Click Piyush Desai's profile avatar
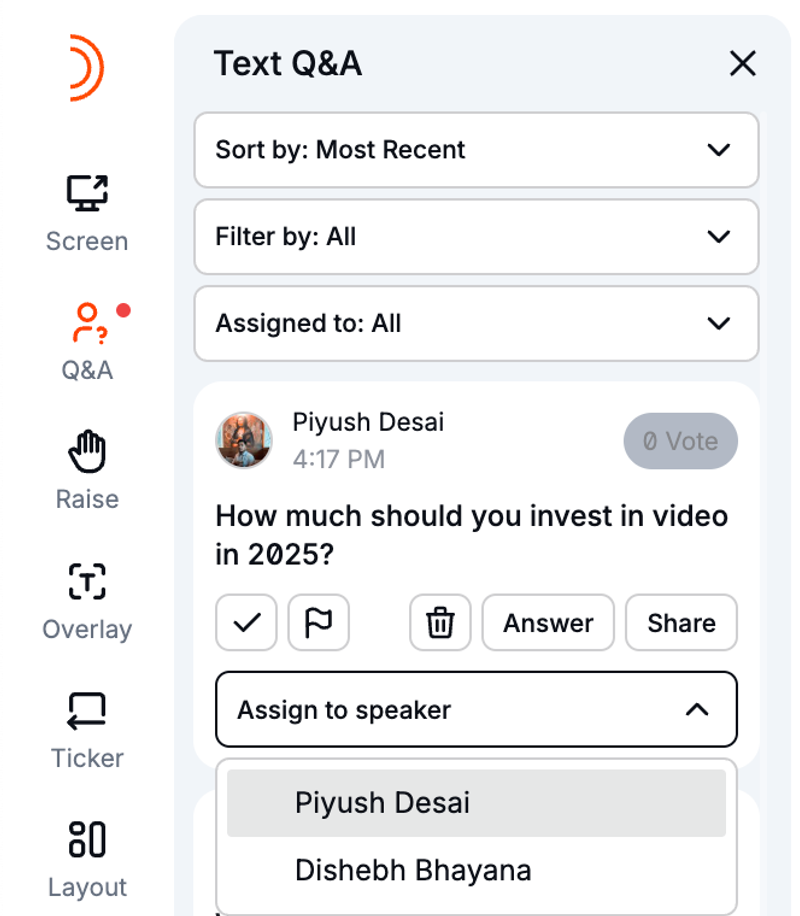Viewport: 800px width, 916px height. tap(244, 440)
